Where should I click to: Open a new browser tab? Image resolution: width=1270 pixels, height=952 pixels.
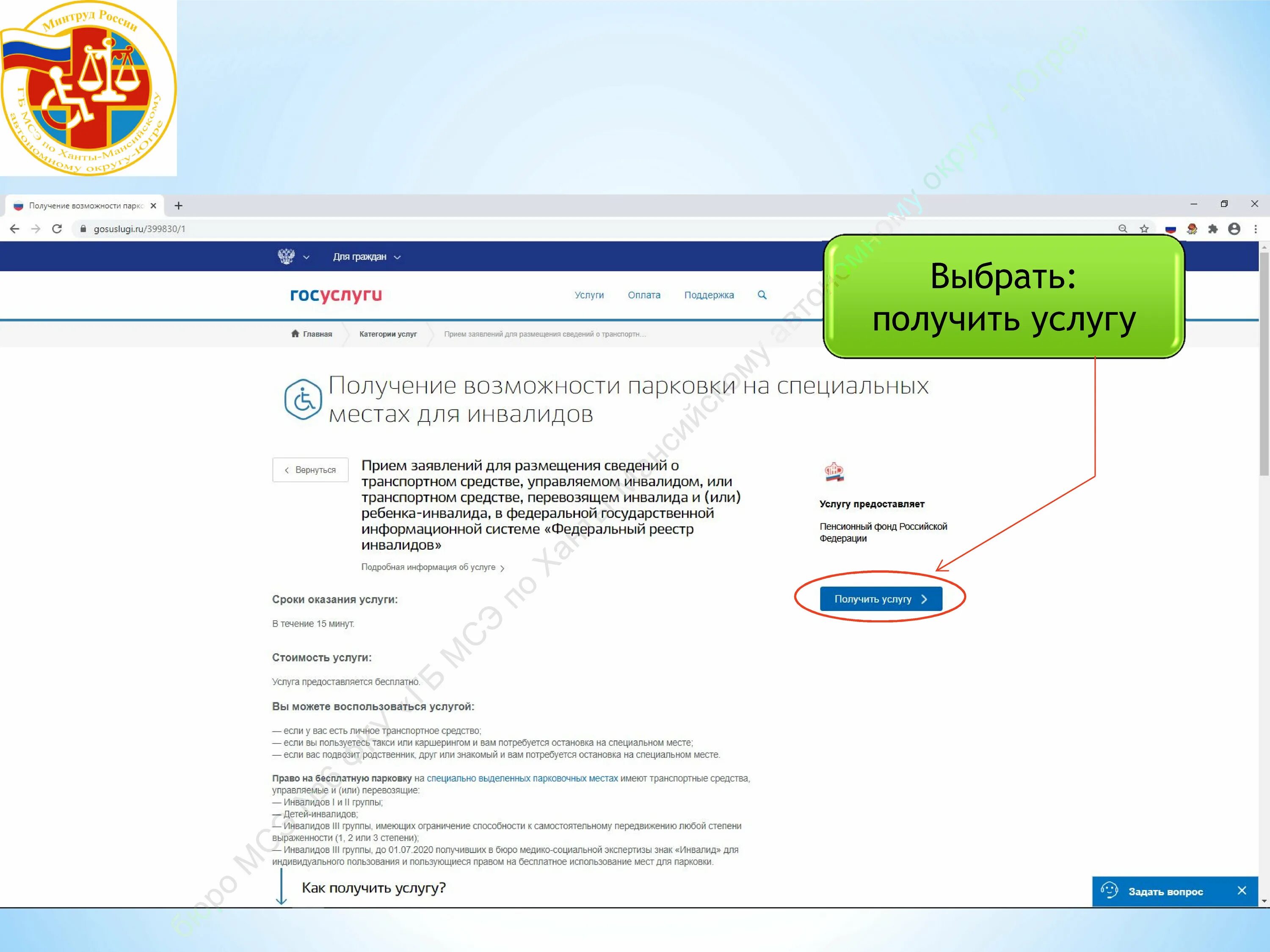pos(179,206)
